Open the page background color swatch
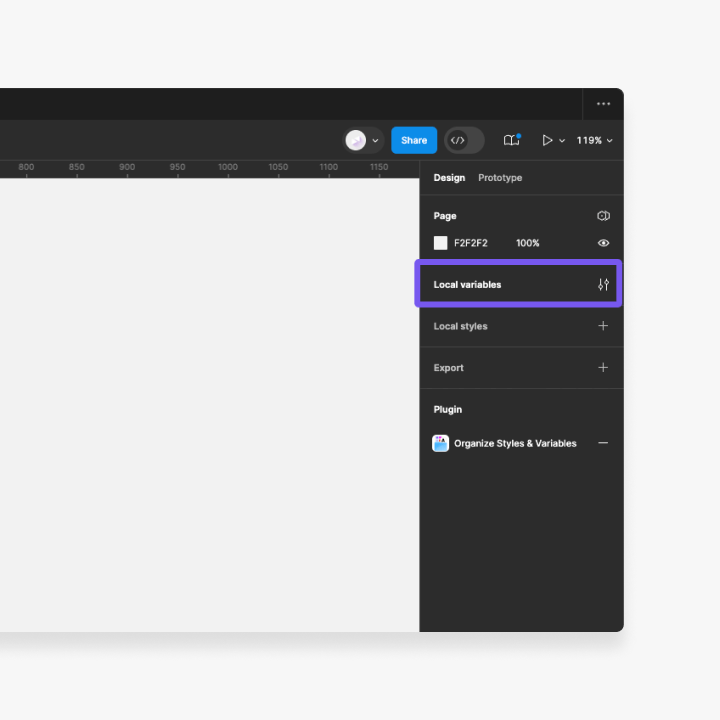 pyautogui.click(x=440, y=243)
